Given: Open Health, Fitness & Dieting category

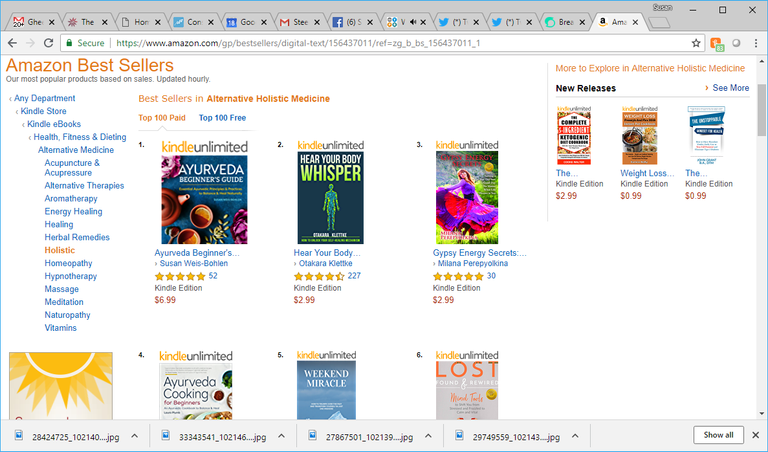Looking at the screenshot, I should [x=80, y=137].
